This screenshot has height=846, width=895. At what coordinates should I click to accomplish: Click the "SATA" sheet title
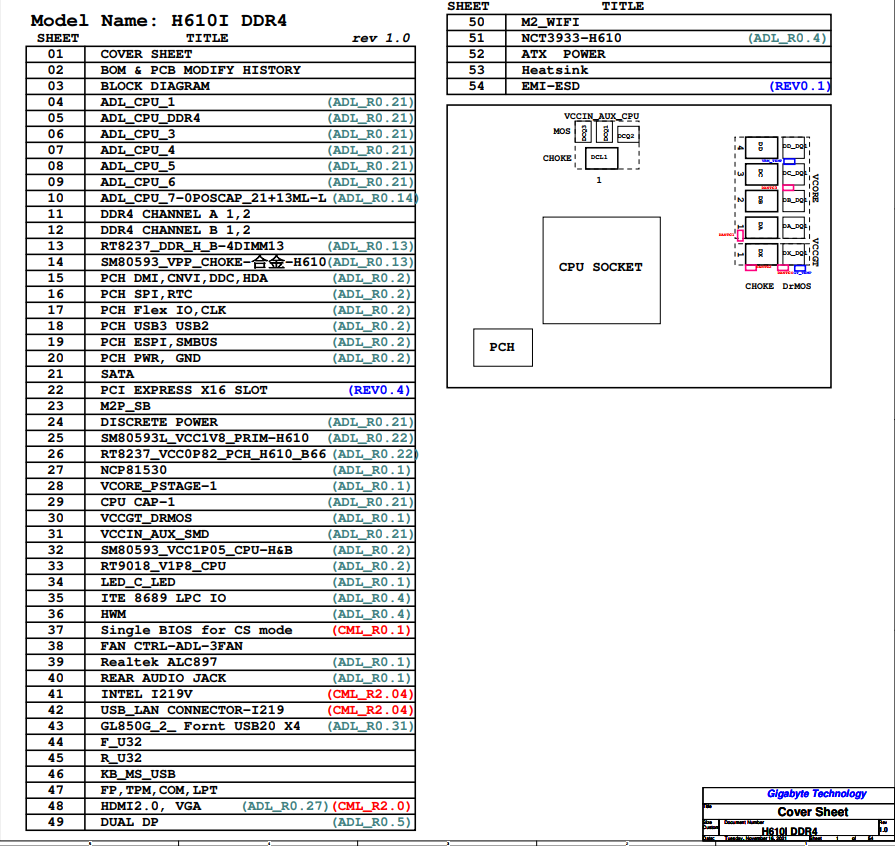click(x=117, y=374)
